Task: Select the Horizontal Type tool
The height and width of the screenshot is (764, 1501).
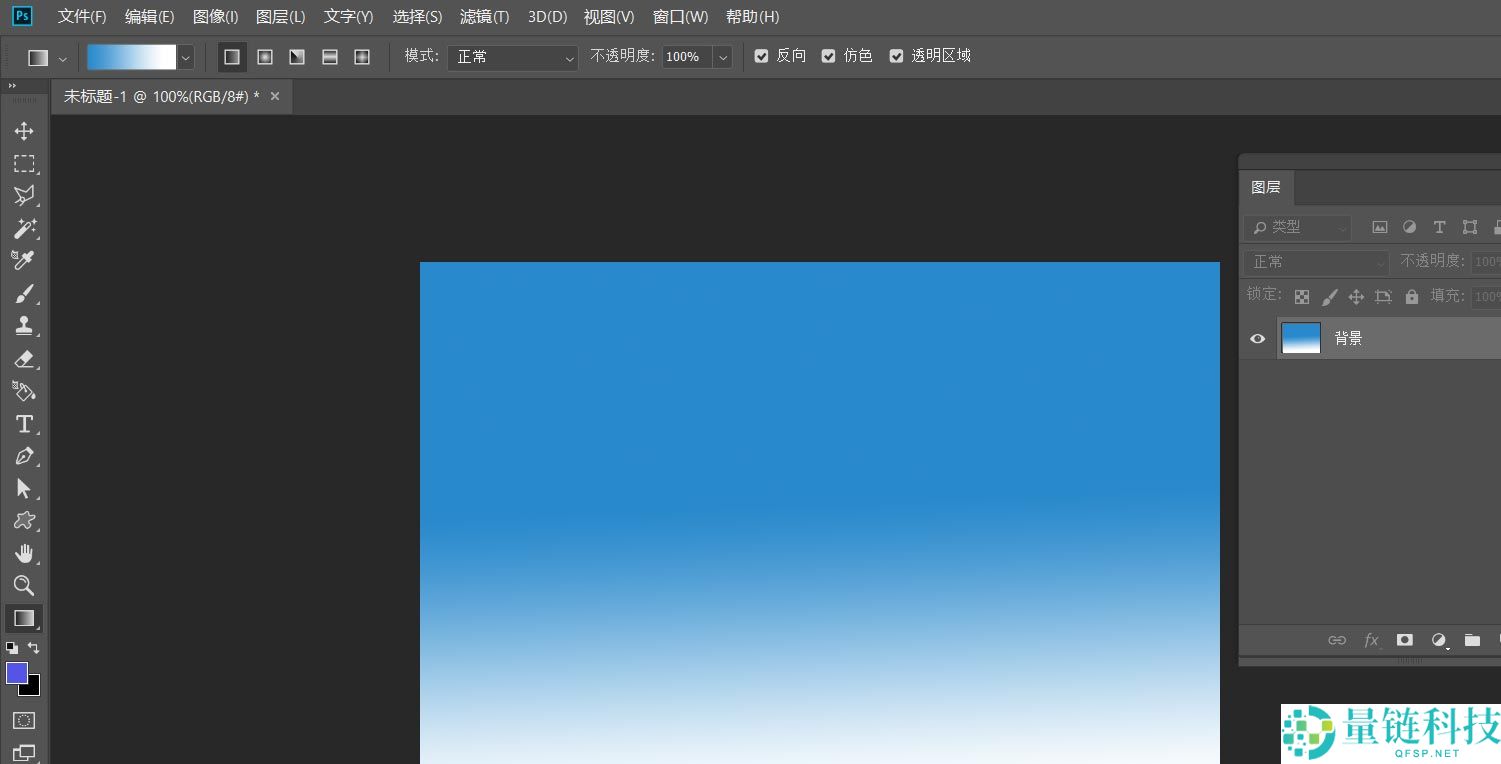Action: pos(24,424)
